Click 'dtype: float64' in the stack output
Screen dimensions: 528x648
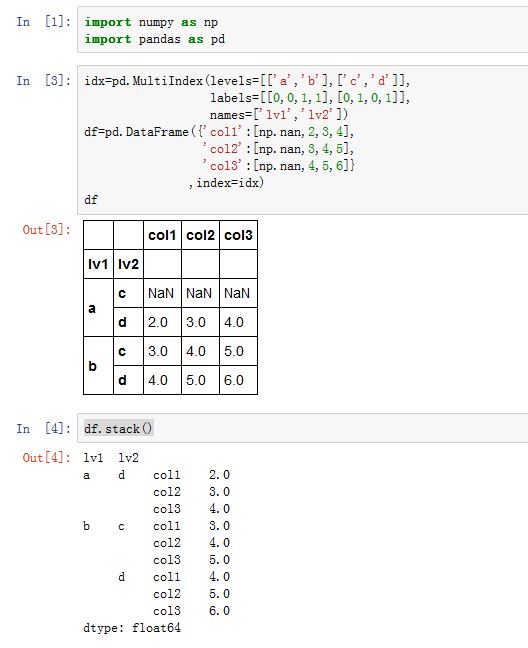click(132, 628)
